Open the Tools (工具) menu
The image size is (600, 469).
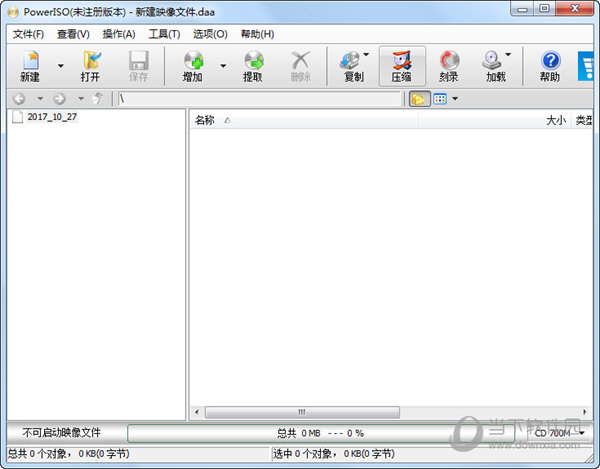point(164,34)
